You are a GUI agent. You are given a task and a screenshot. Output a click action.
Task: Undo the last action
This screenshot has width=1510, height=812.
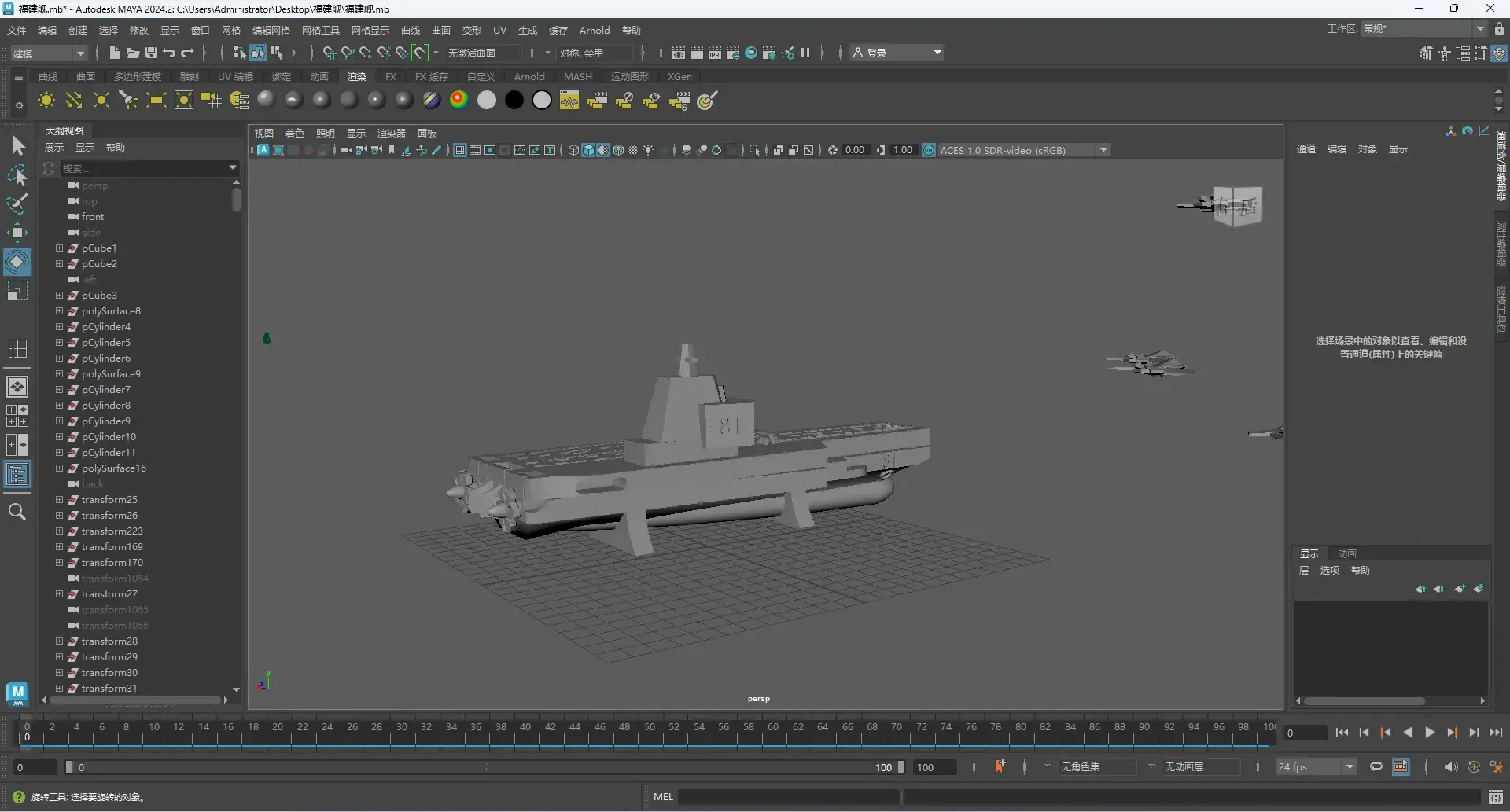pyautogui.click(x=169, y=53)
